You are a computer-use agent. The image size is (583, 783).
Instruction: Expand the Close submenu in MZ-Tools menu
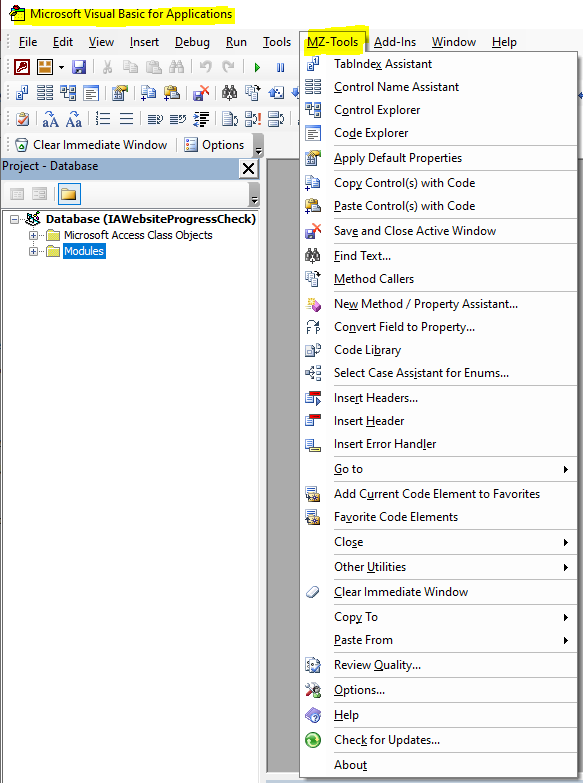coord(439,542)
